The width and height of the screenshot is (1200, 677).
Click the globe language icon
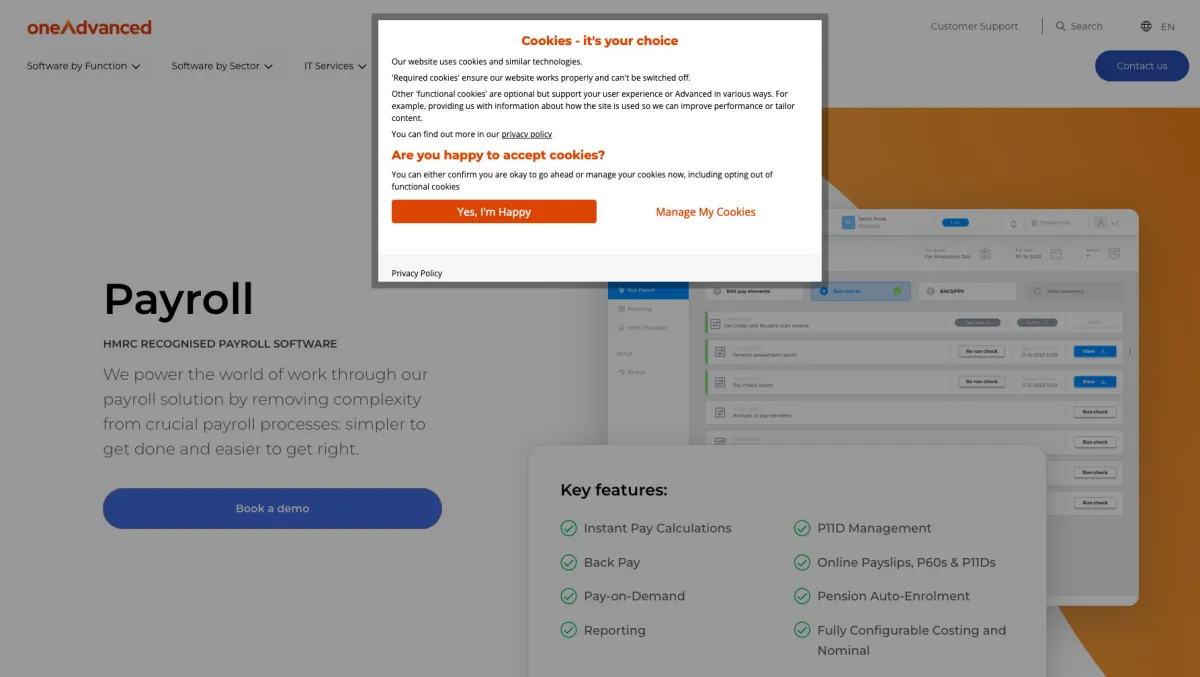(x=1146, y=27)
